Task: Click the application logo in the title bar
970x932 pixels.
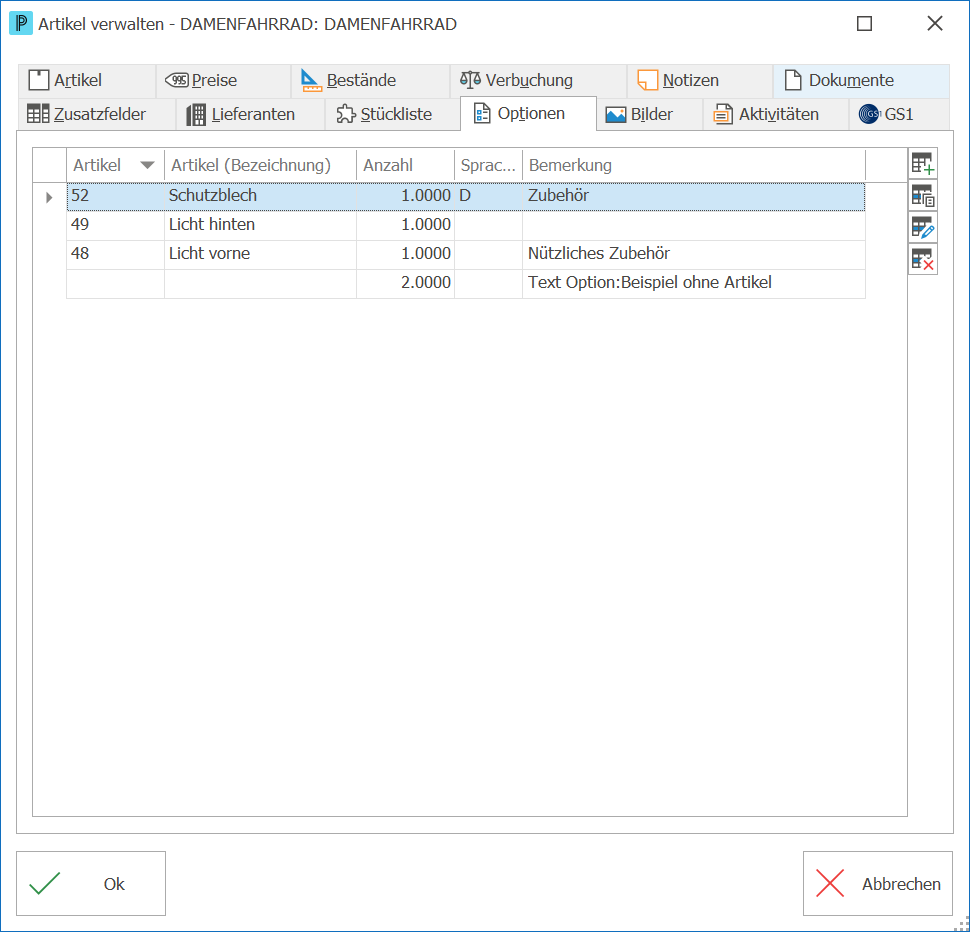Action: [21, 24]
